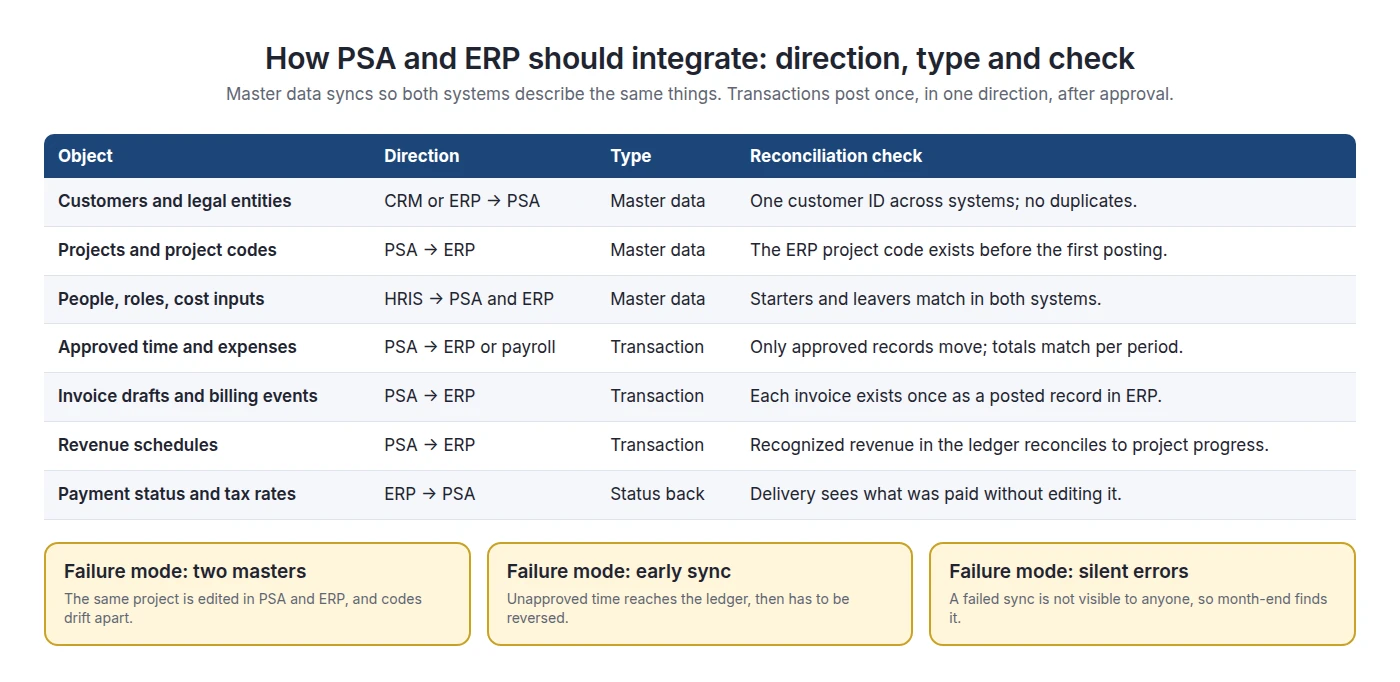The width and height of the screenshot is (1400, 682).
Task: Click PSA → ERP direction in Projects row
Action: point(430,250)
